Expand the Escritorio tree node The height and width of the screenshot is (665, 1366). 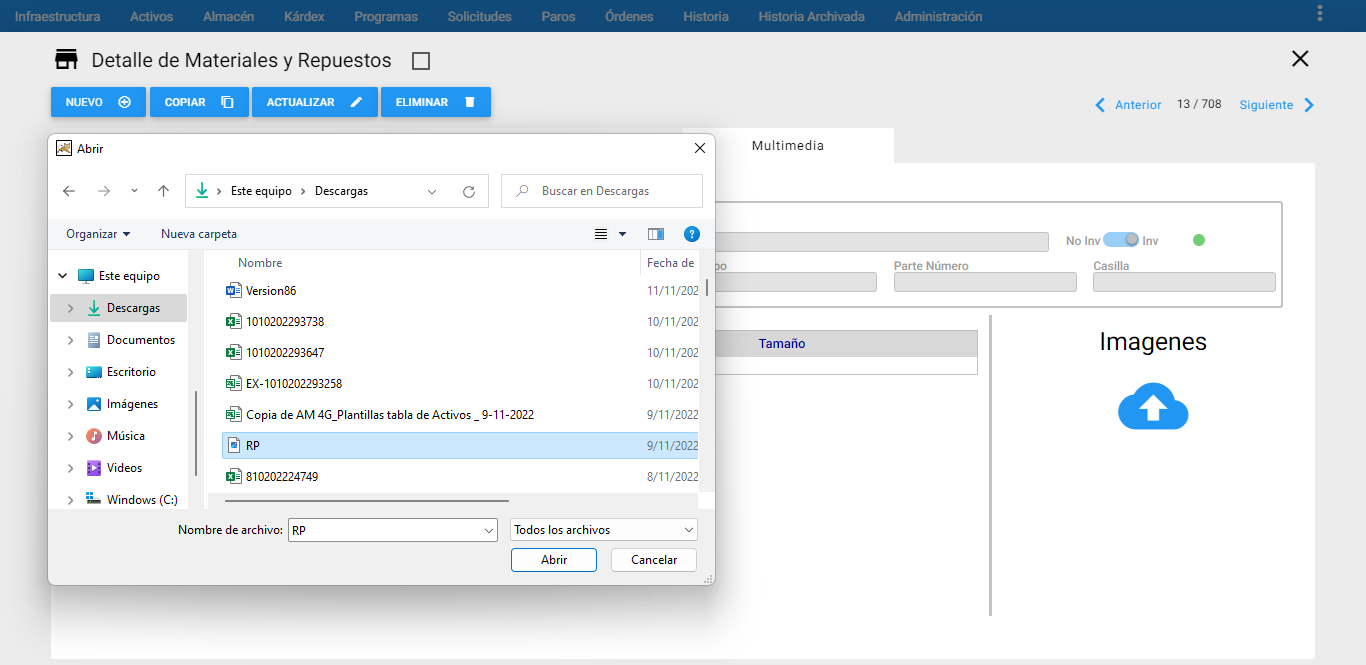point(70,372)
